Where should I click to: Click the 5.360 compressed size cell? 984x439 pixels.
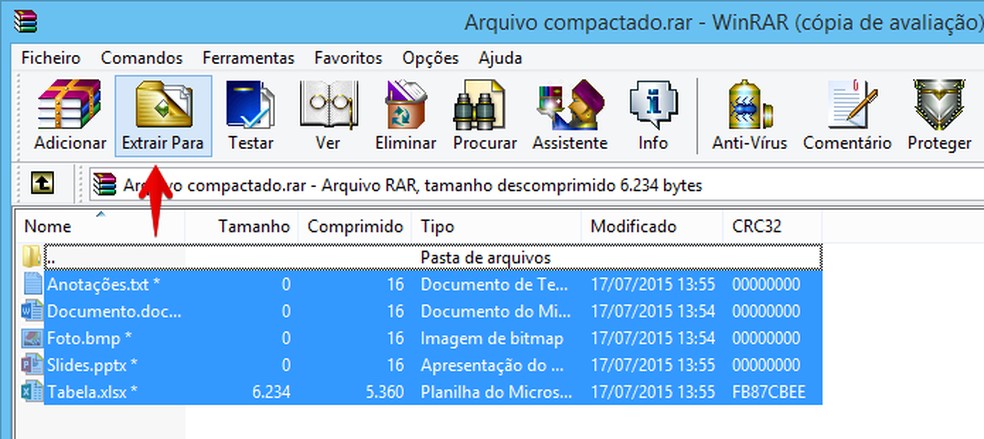pyautogui.click(x=384, y=393)
